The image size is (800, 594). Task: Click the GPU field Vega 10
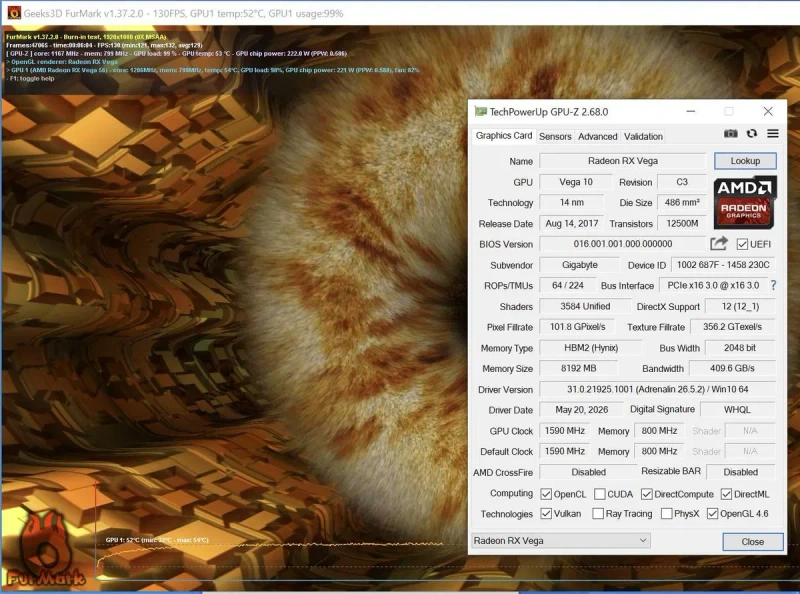coord(576,182)
